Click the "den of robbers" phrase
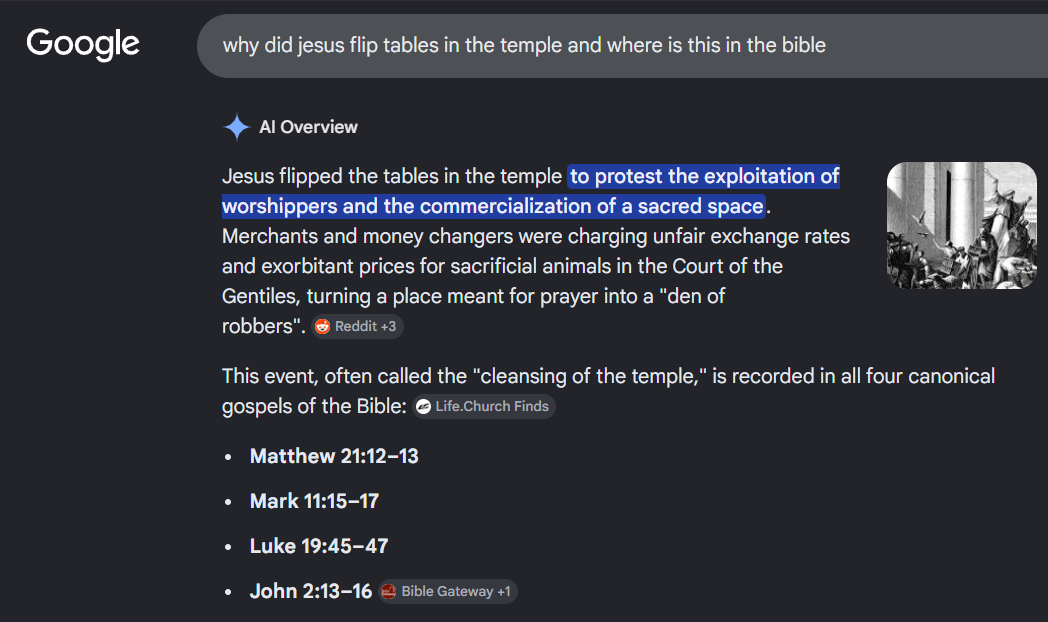Viewport: 1048px width, 622px height. 473,311
